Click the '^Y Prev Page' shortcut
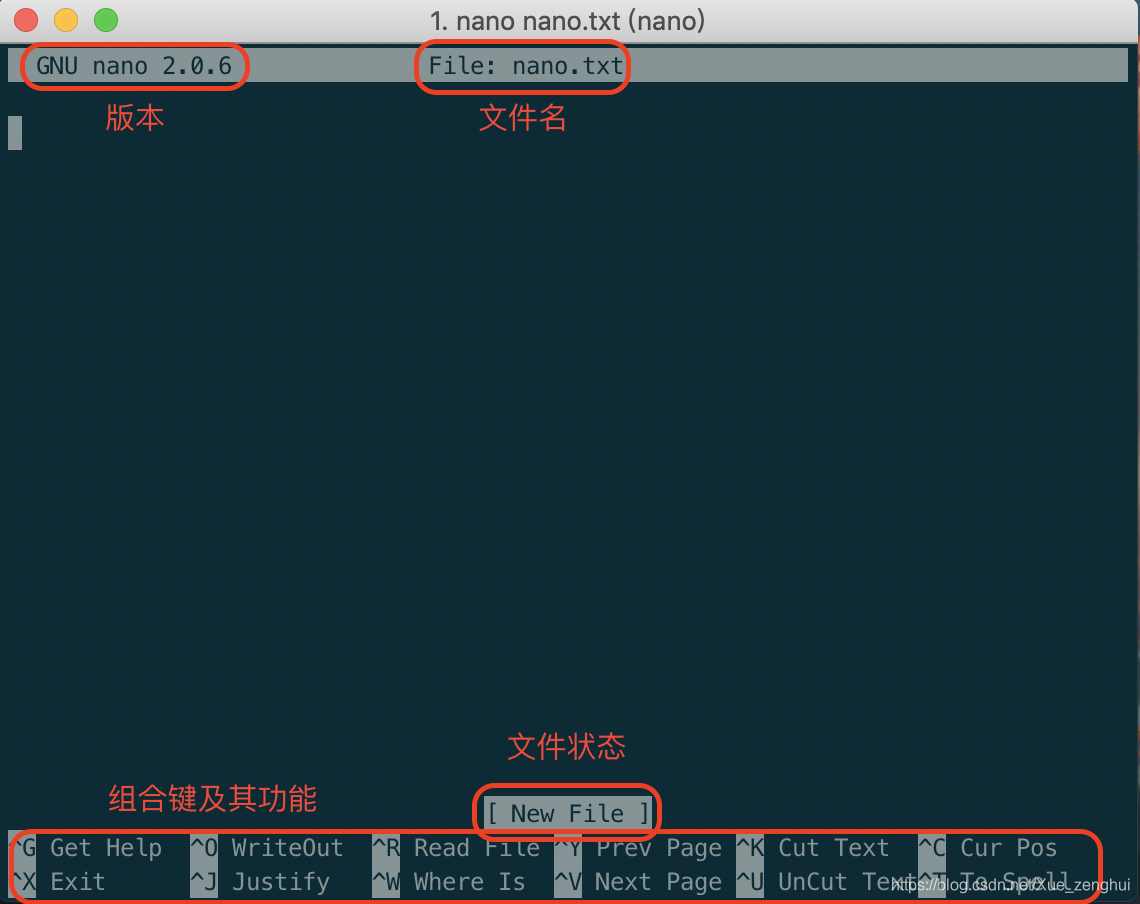1140x904 pixels. click(x=638, y=847)
